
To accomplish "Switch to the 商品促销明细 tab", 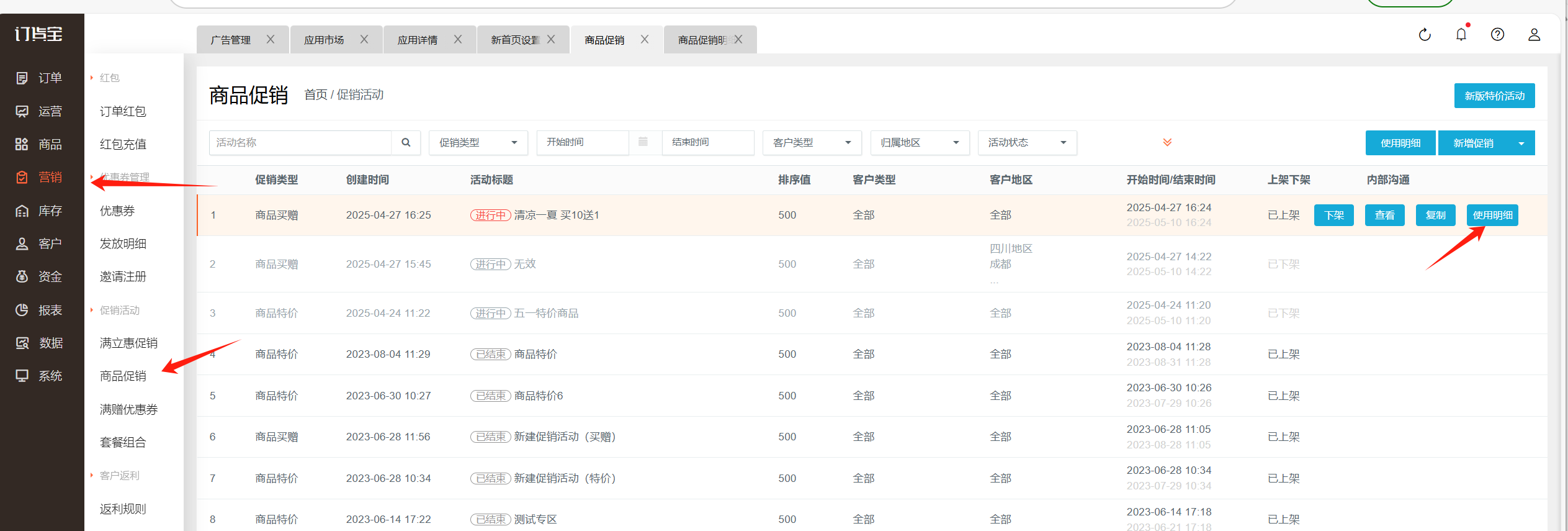I will (x=702, y=40).
